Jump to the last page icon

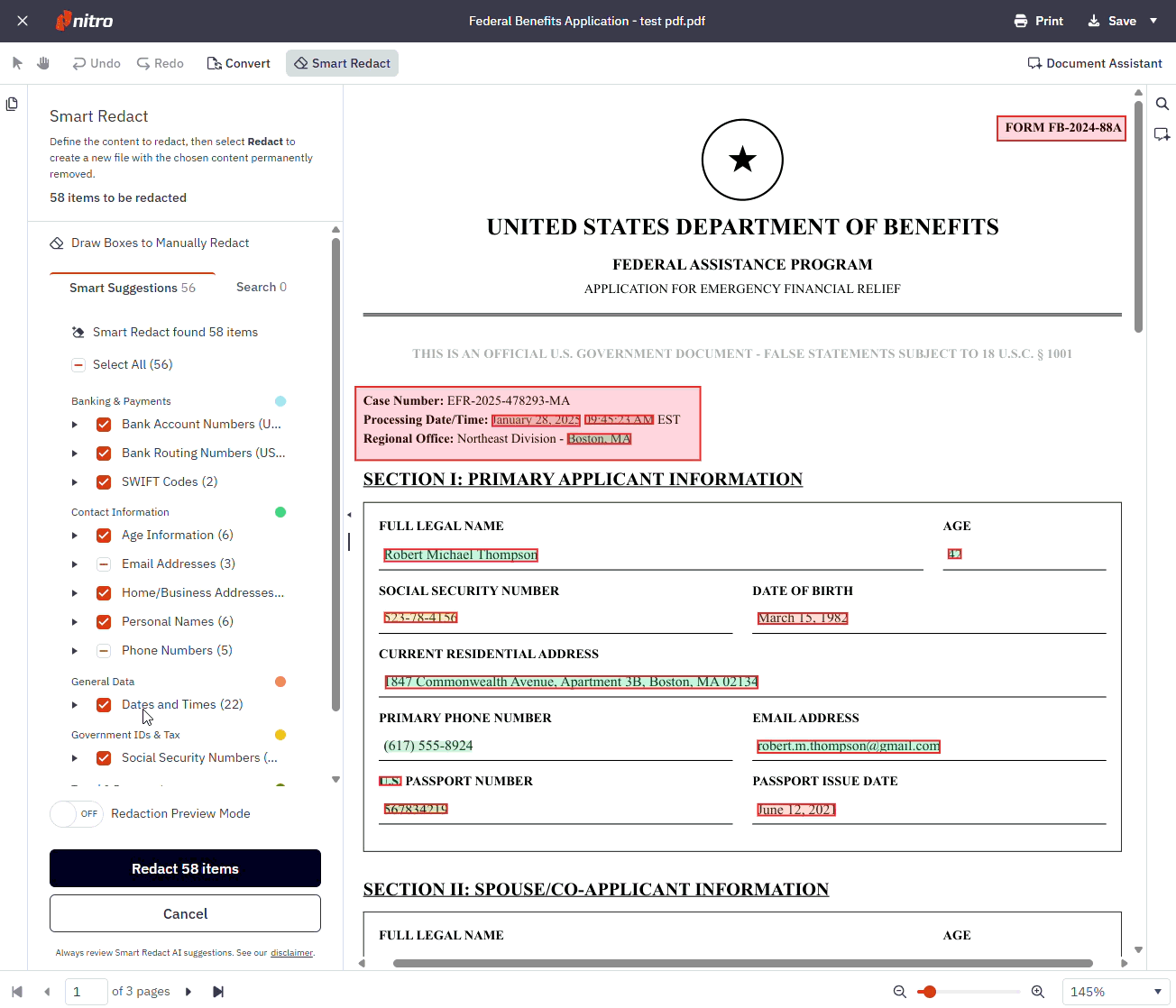tap(218, 992)
